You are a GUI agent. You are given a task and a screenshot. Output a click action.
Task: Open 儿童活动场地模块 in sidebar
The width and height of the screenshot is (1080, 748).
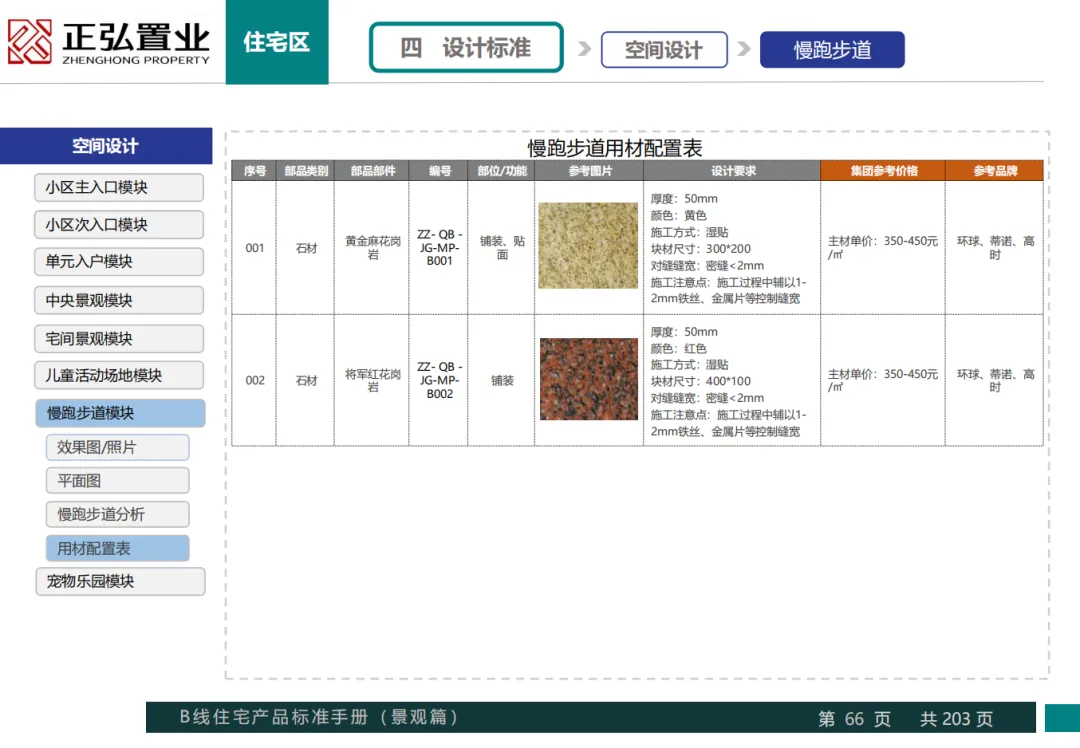coord(119,375)
